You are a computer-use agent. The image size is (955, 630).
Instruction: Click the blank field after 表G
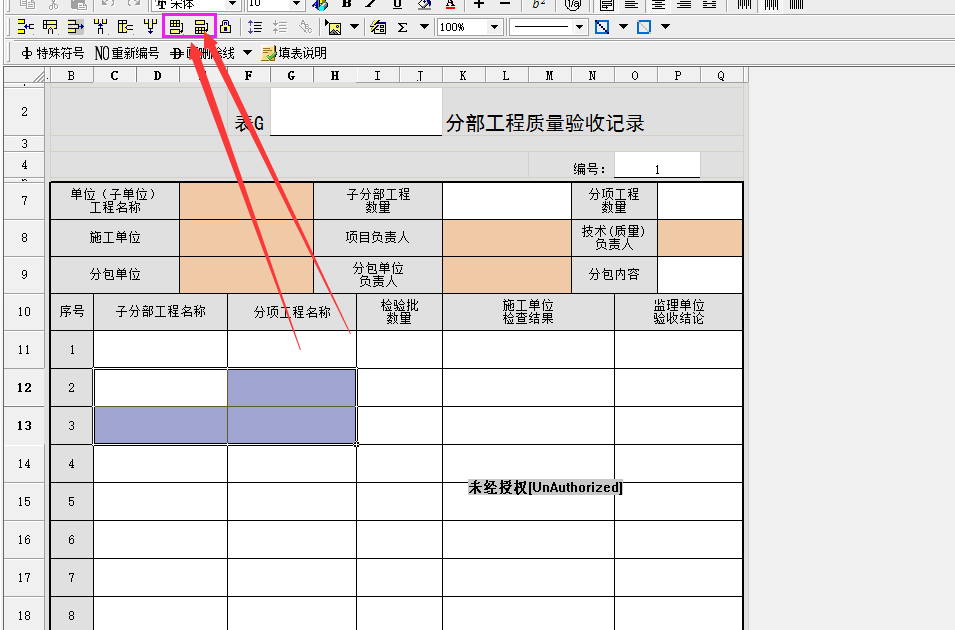click(x=355, y=112)
